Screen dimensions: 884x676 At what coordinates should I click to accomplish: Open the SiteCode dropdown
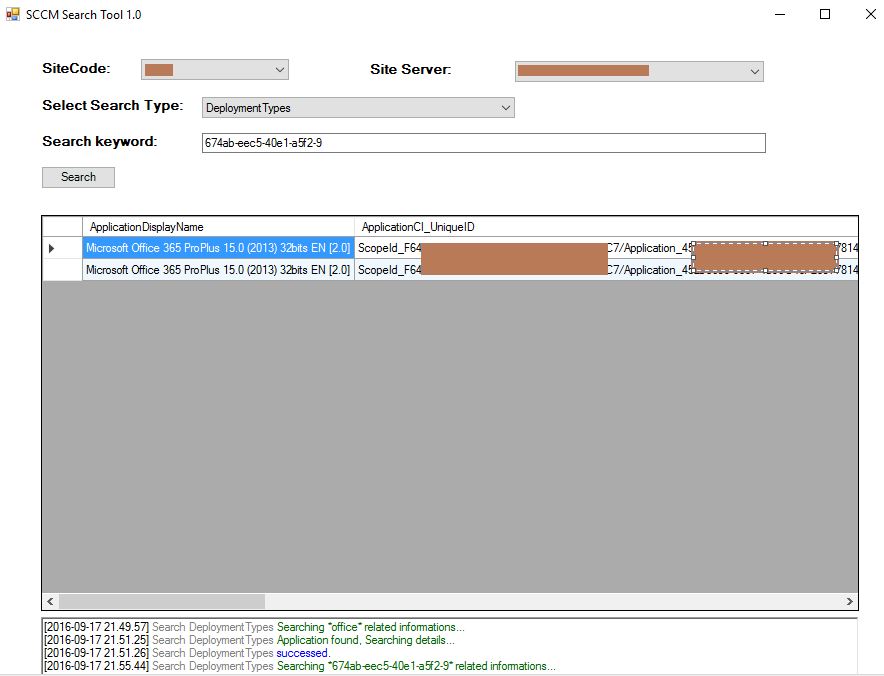(x=215, y=69)
